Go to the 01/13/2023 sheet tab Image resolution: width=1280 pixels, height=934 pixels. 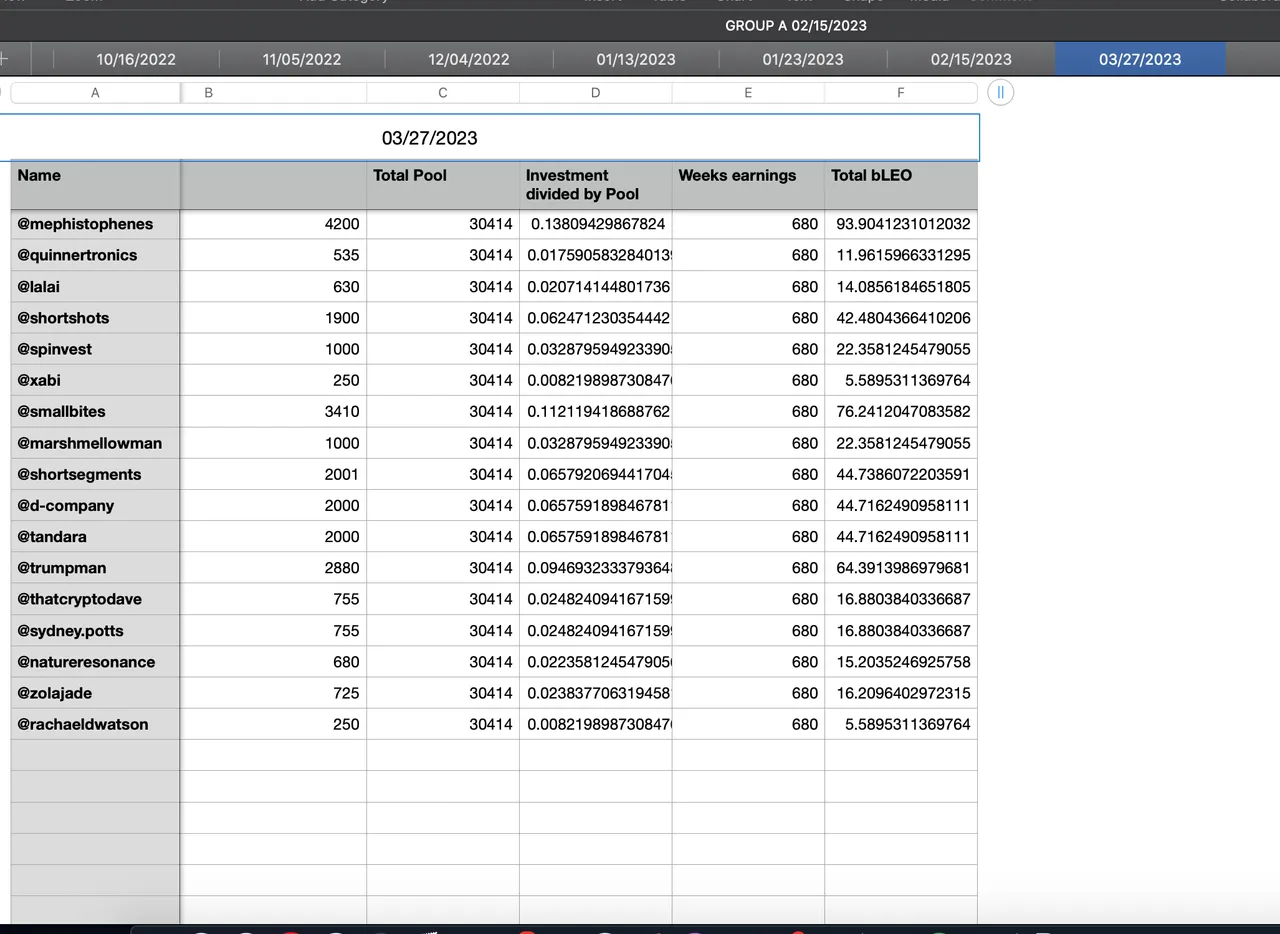[x=636, y=59]
